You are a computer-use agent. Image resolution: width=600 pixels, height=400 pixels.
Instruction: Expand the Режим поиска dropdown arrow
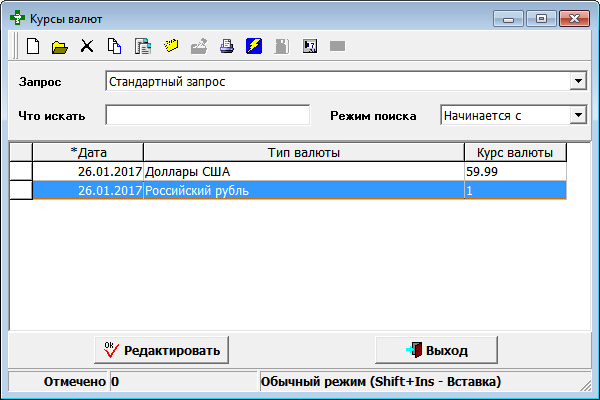tap(578, 115)
